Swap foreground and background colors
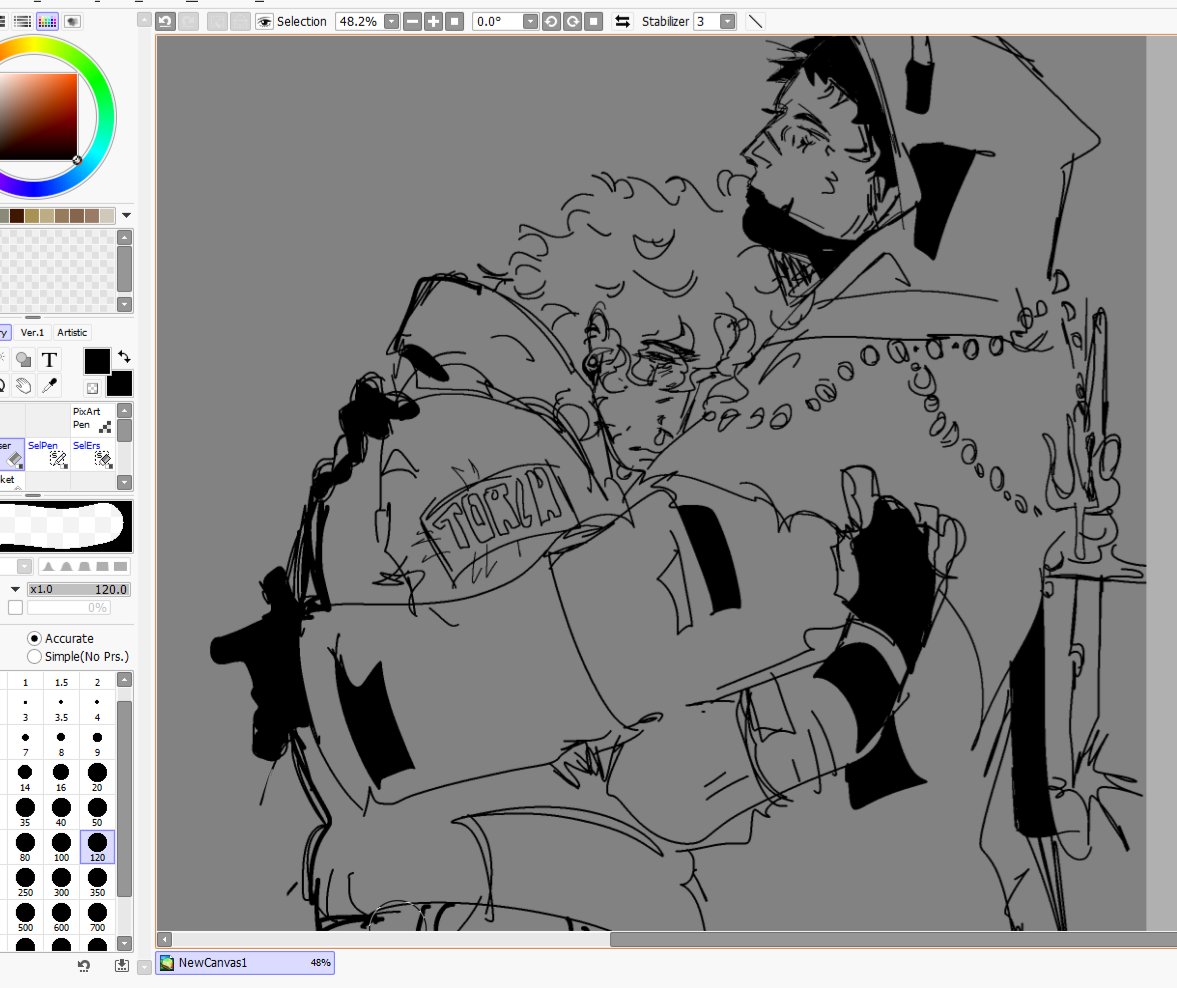The width and height of the screenshot is (1177, 988). pos(124,357)
